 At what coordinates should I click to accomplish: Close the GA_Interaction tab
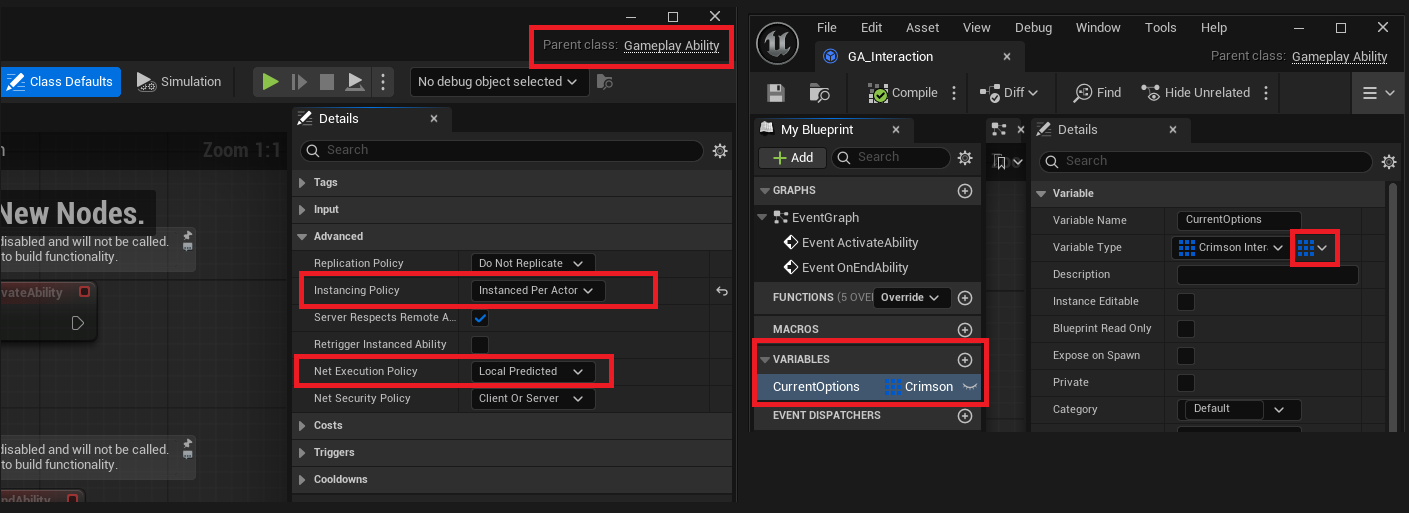pyautogui.click(x=1007, y=57)
